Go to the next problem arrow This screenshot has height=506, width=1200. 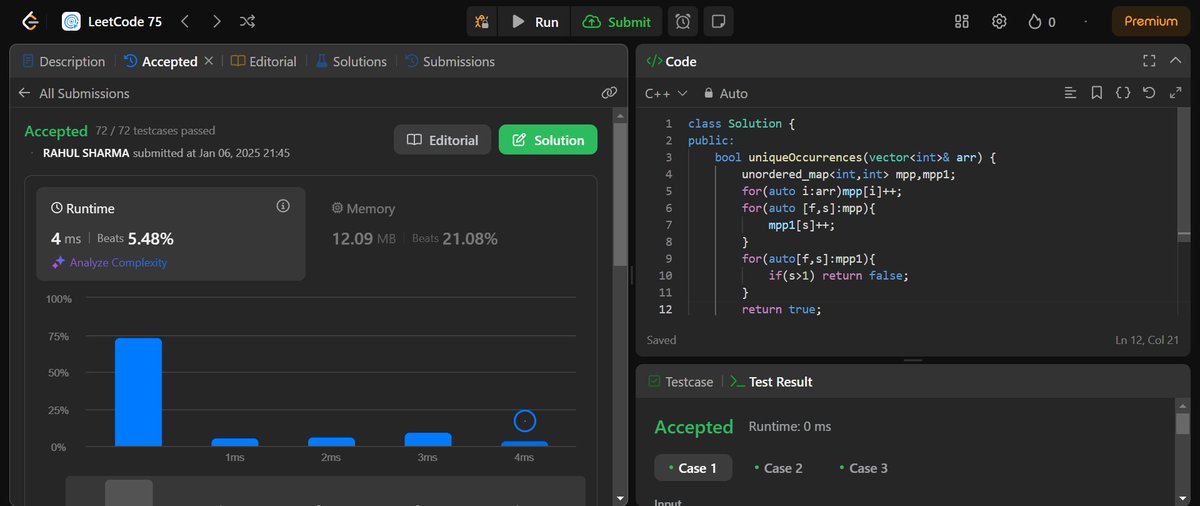tap(216, 21)
